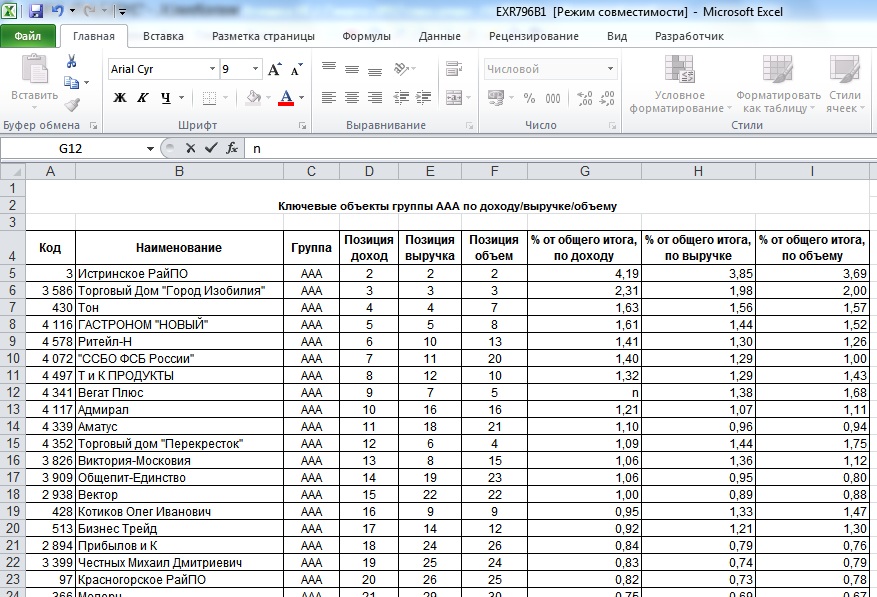This screenshot has width=877, height=597.
Task: Click the decrease indent icon
Action: [x=401, y=98]
